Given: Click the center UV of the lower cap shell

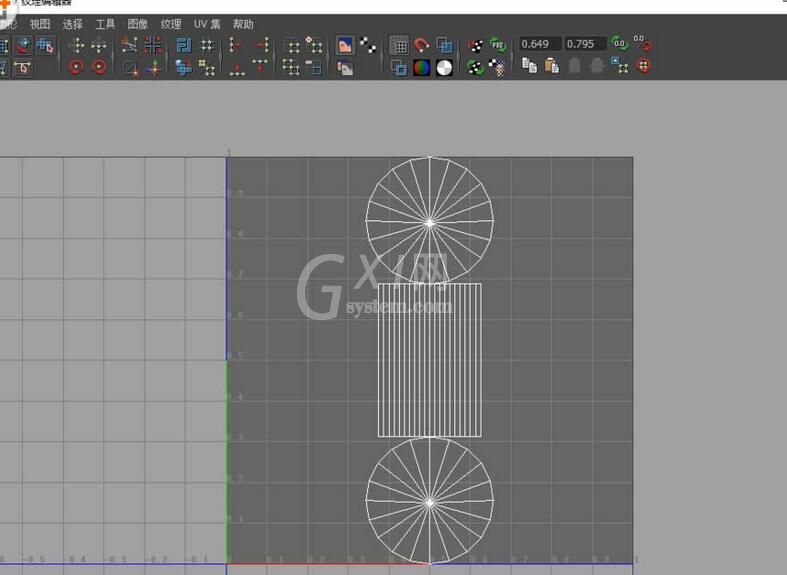Looking at the screenshot, I should [430, 502].
